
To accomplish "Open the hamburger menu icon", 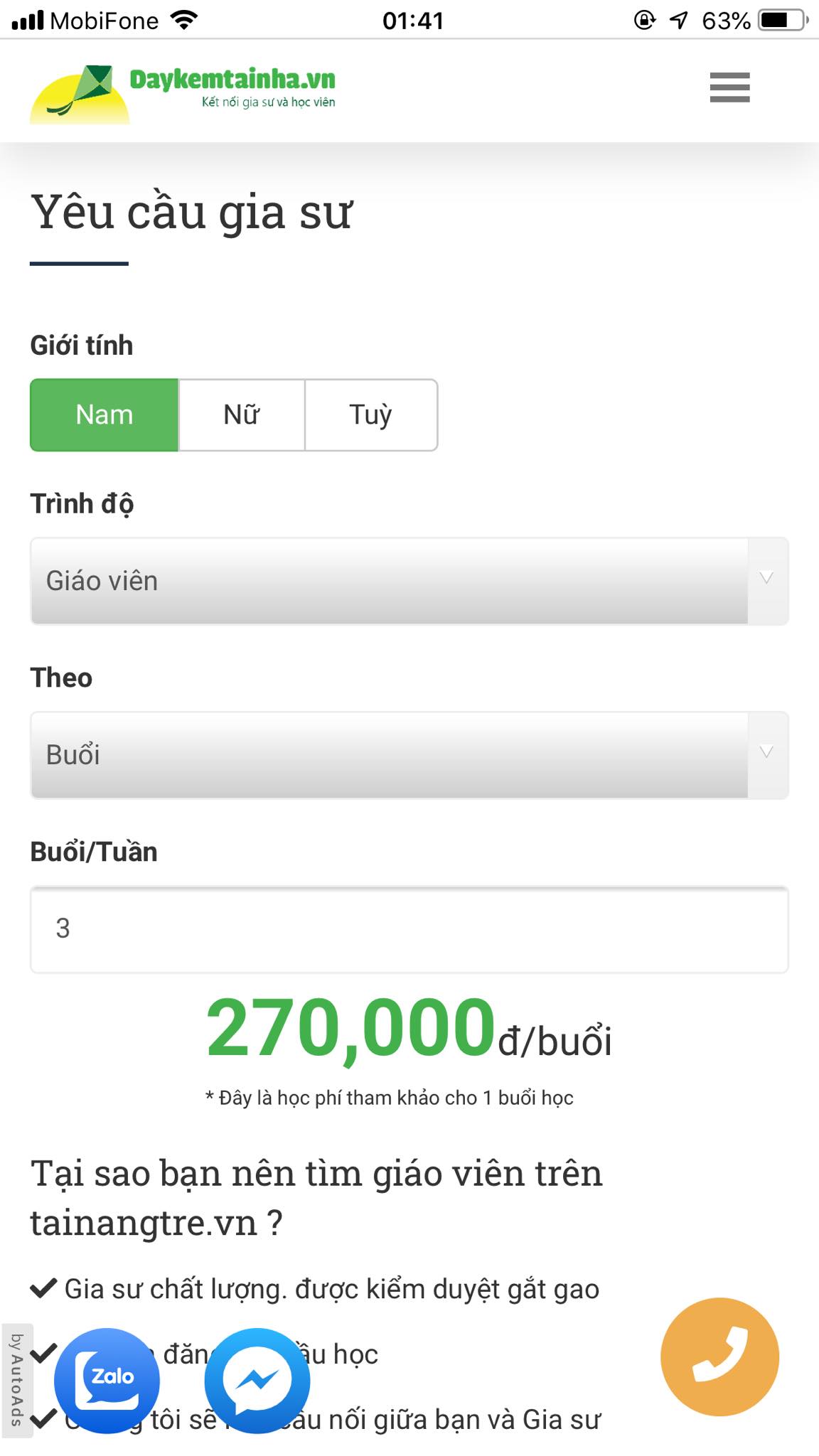I will tap(729, 87).
